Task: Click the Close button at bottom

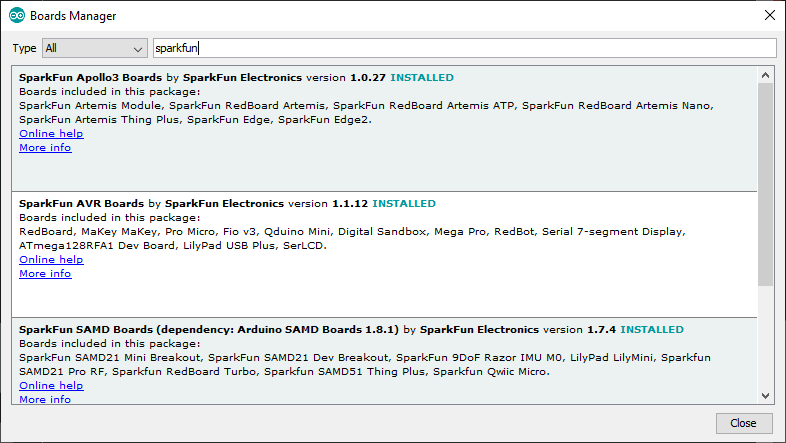Action: point(743,423)
